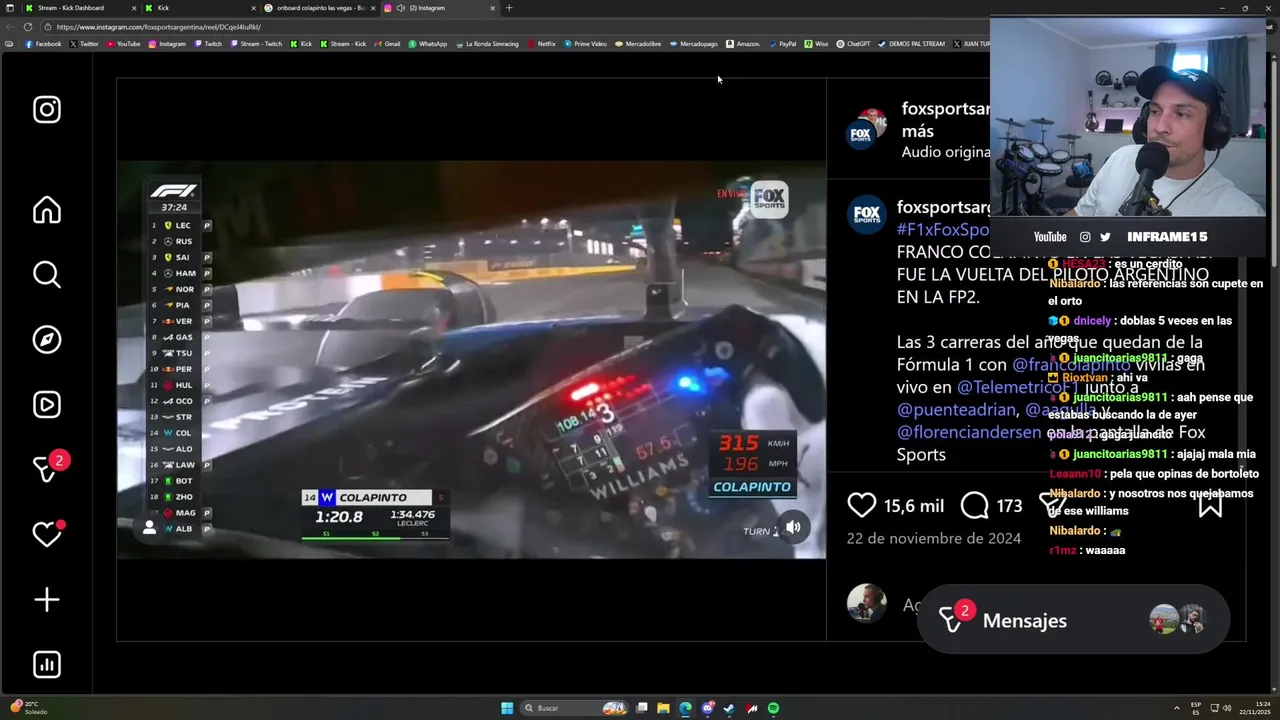This screenshot has width=1280, height=720.
Task: Open @puenteadrian mention in caption
Action: tap(956, 409)
